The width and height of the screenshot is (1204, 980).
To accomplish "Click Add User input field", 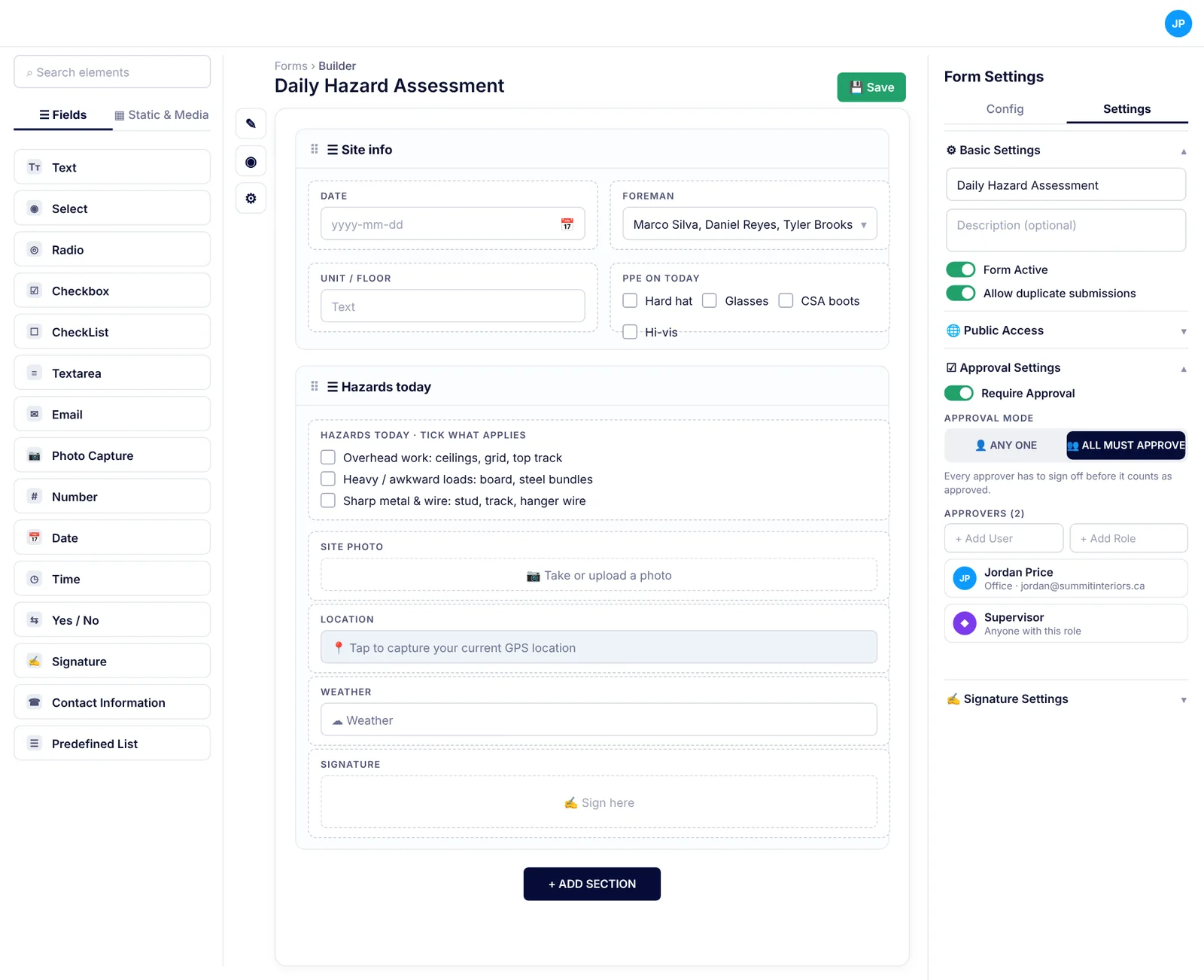I will [1003, 538].
